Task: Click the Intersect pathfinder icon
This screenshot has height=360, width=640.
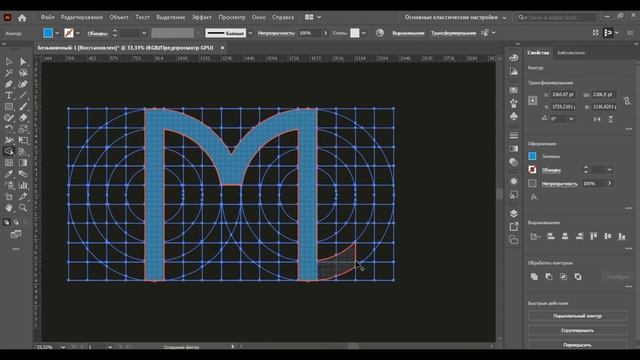Action: pyautogui.click(x=563, y=277)
